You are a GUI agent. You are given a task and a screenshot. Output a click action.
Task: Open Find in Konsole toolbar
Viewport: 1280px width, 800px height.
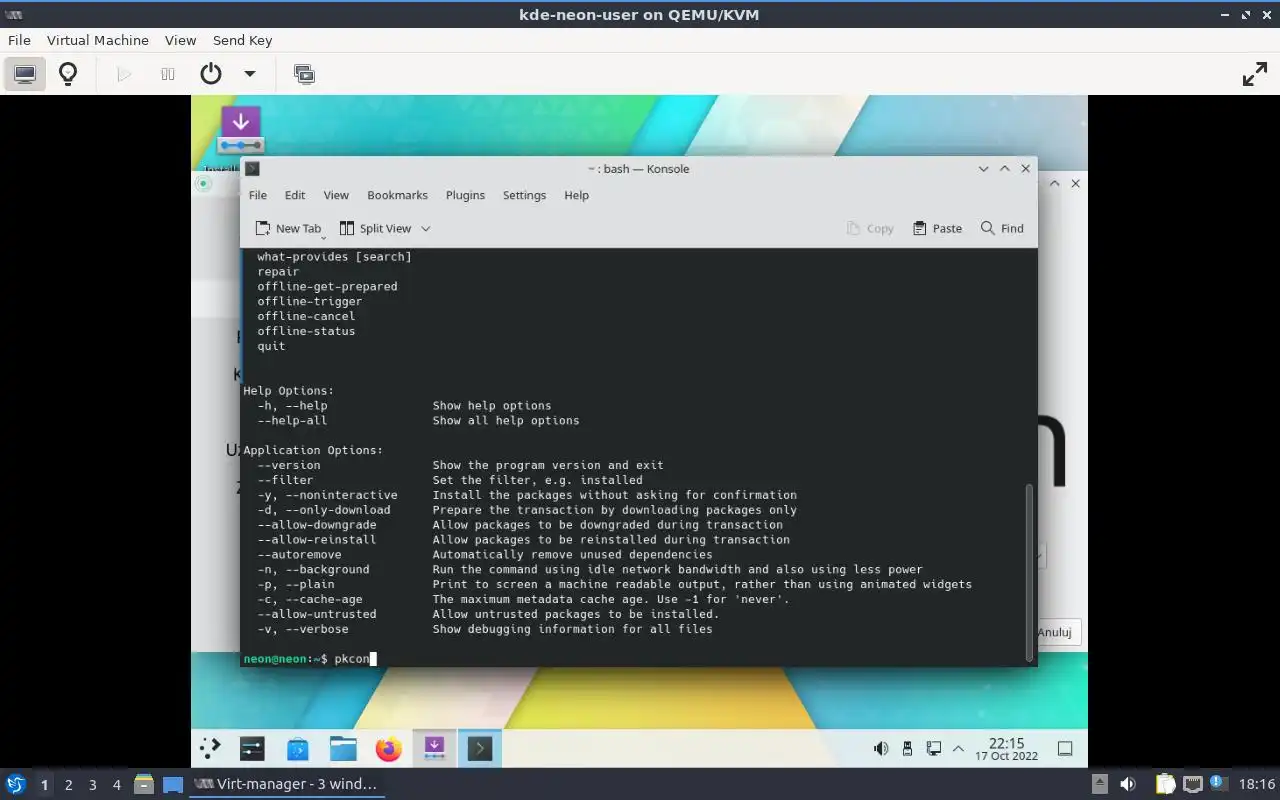pos(1002,228)
